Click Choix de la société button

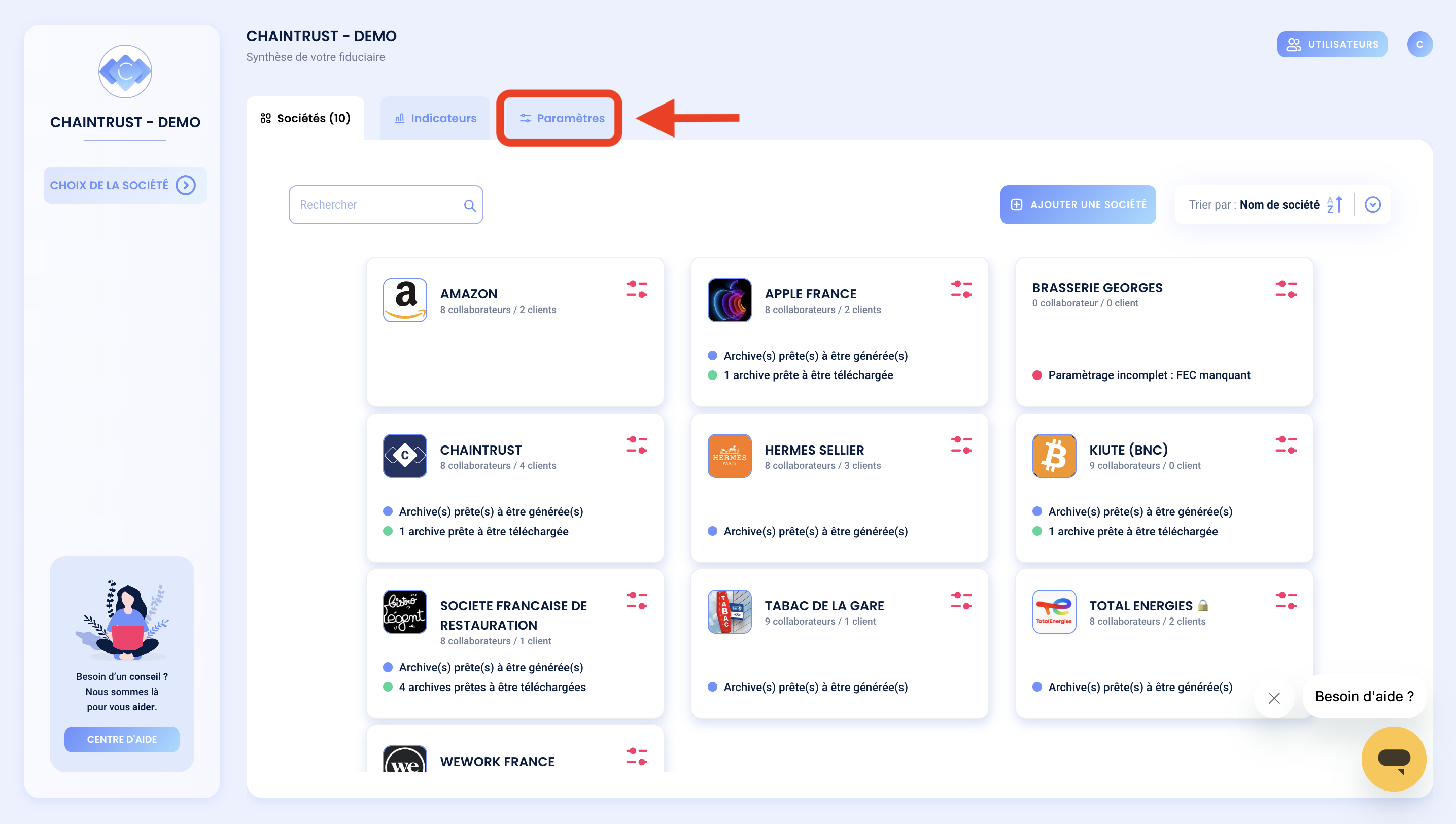pos(125,185)
